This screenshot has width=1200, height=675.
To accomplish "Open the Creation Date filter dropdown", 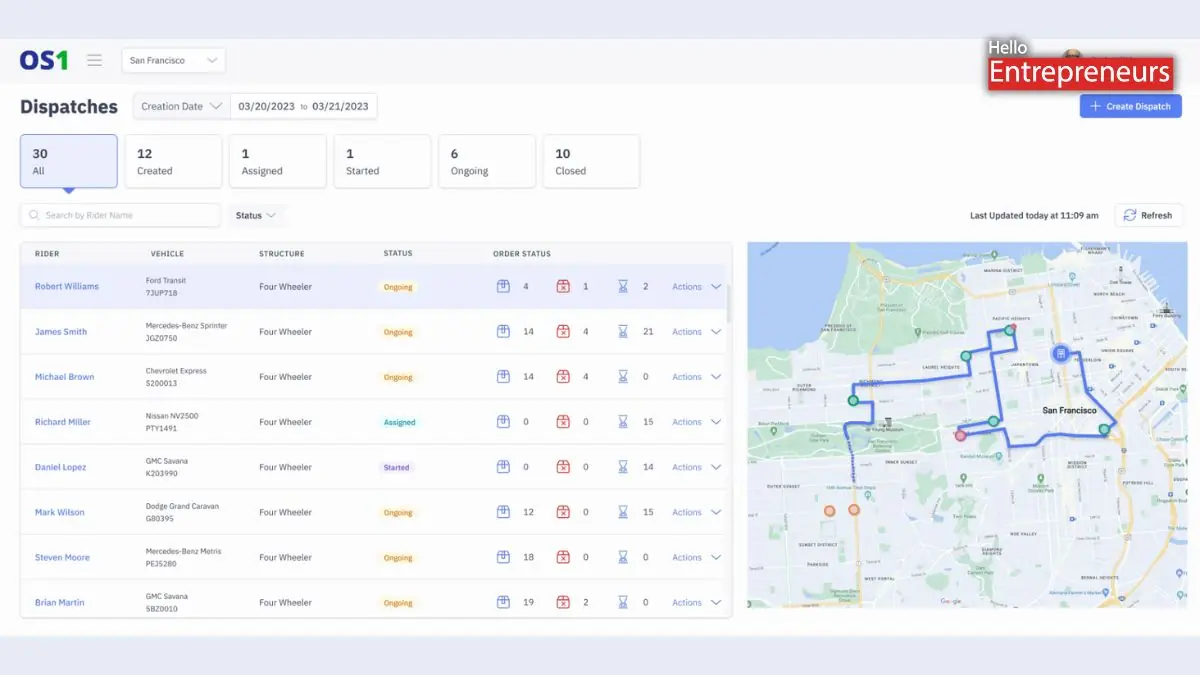I will [181, 106].
